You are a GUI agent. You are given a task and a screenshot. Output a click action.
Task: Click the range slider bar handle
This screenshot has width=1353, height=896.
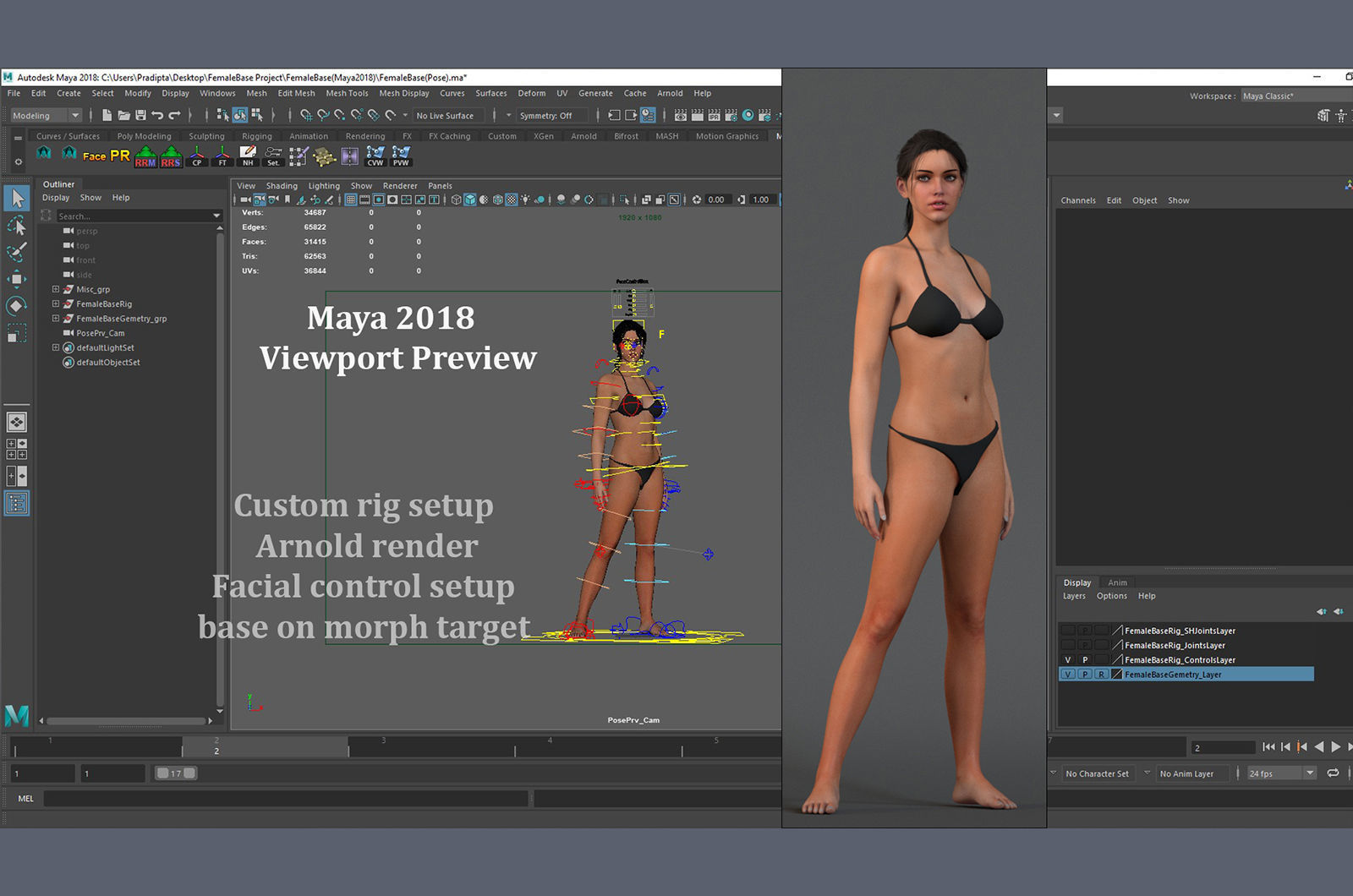coord(176,773)
